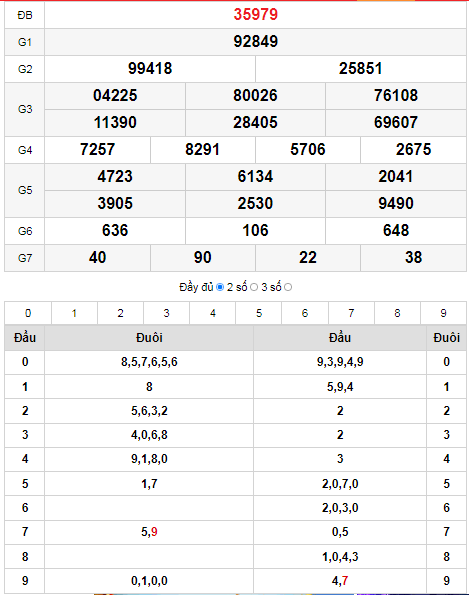Click the G6 number 106
This screenshot has height=595, width=469.
click(255, 230)
